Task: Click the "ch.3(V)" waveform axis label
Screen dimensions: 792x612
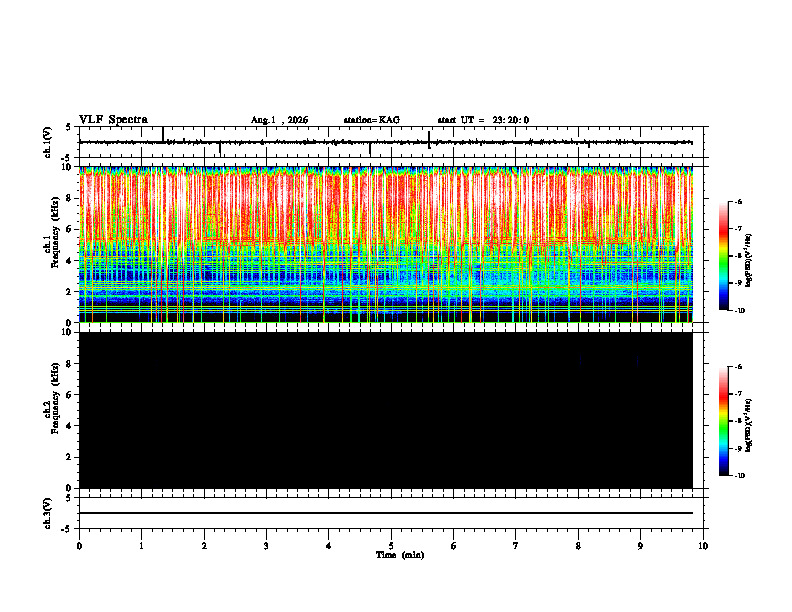Action: 48,514
